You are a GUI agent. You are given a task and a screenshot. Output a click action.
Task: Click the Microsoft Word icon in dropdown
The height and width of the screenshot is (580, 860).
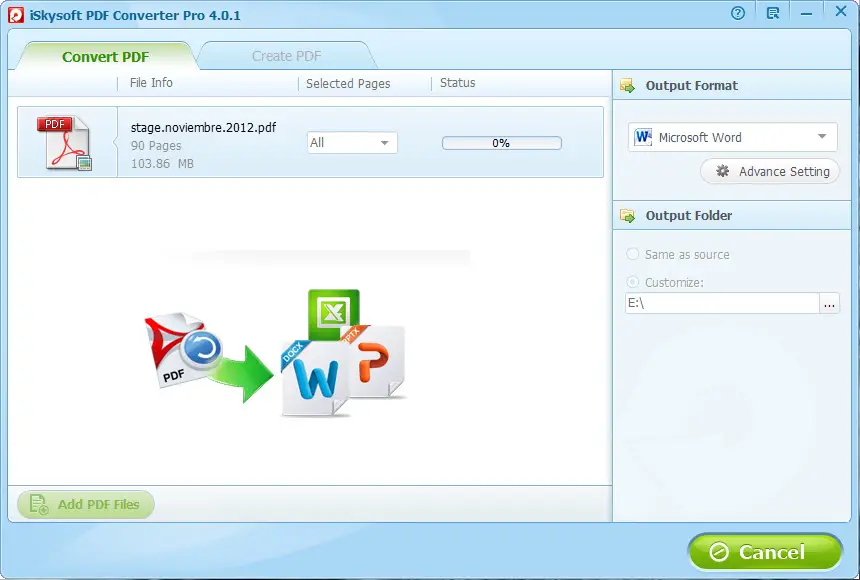(x=643, y=137)
